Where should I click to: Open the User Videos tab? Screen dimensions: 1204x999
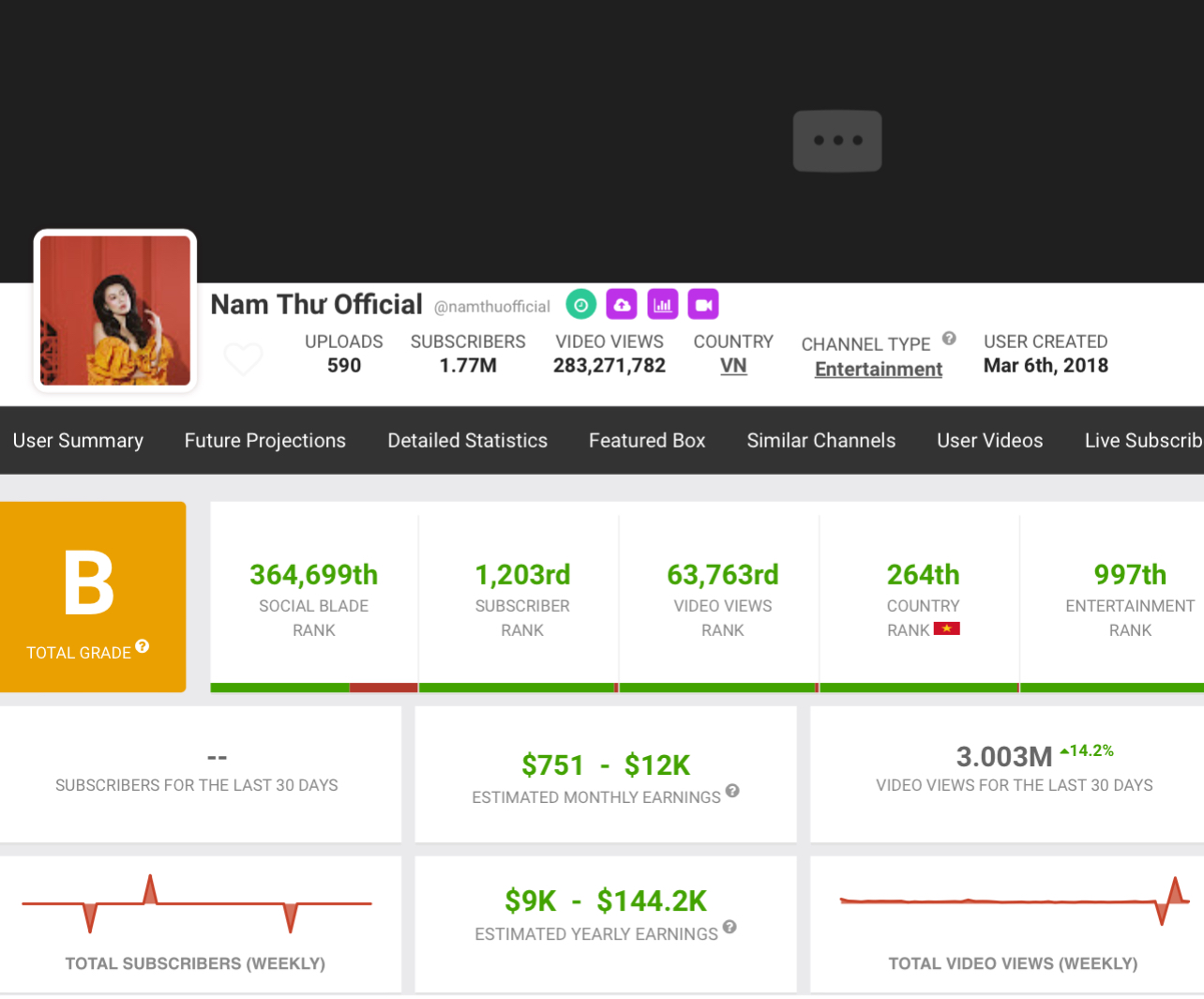coord(990,440)
